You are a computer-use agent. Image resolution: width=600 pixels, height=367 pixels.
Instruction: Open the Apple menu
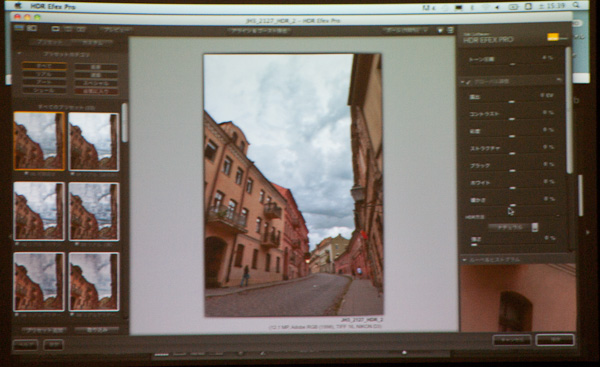(18, 6)
